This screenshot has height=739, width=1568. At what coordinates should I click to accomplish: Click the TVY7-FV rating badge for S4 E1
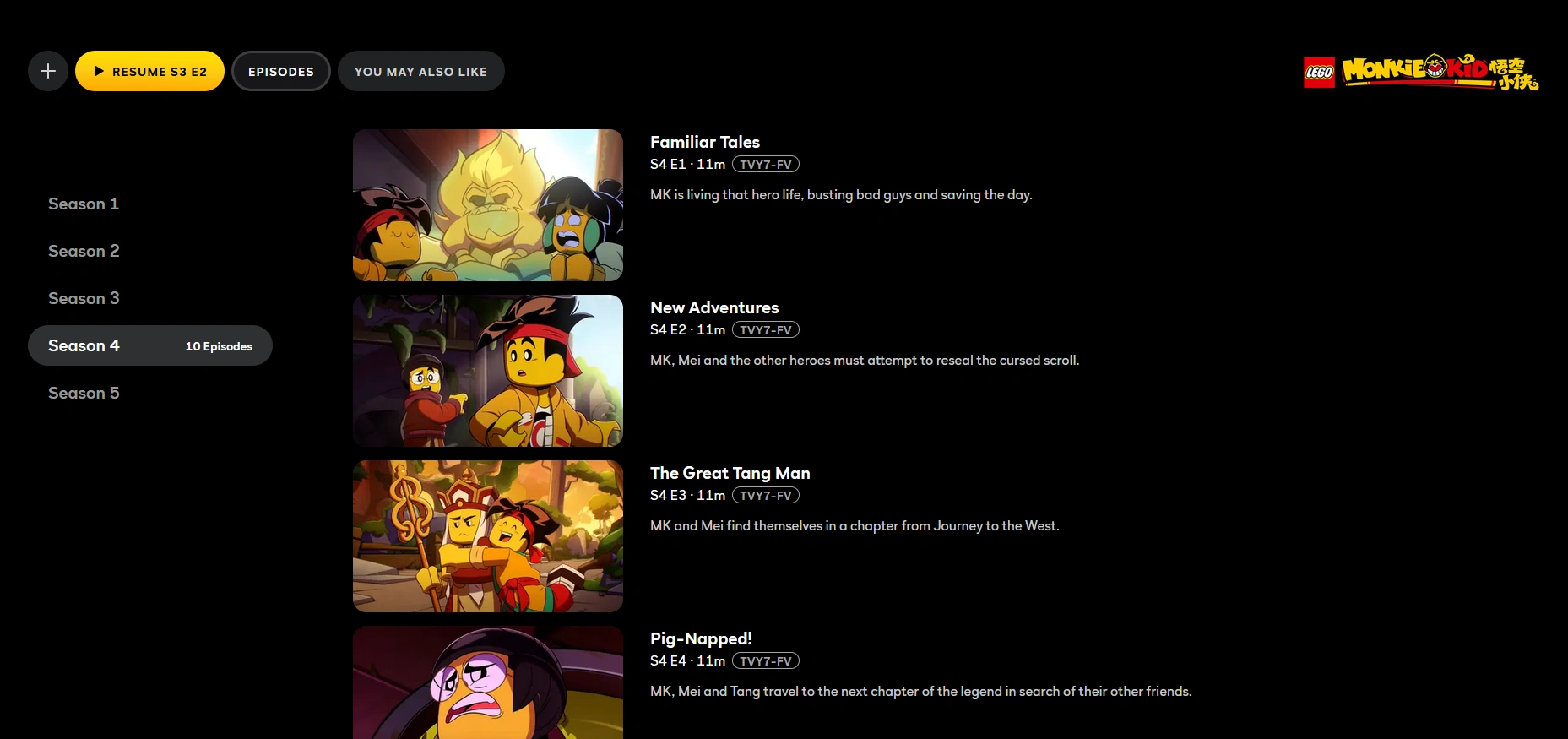coord(766,164)
